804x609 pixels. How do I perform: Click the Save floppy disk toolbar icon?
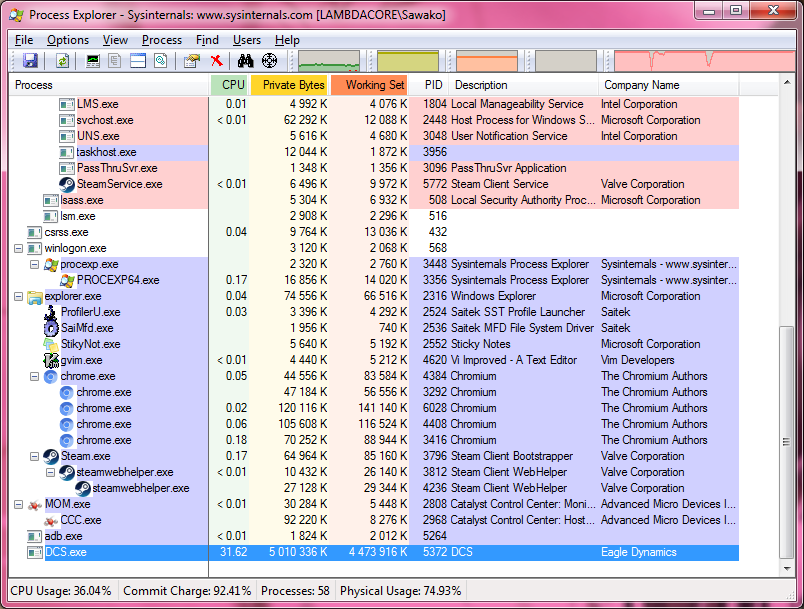coord(30,61)
